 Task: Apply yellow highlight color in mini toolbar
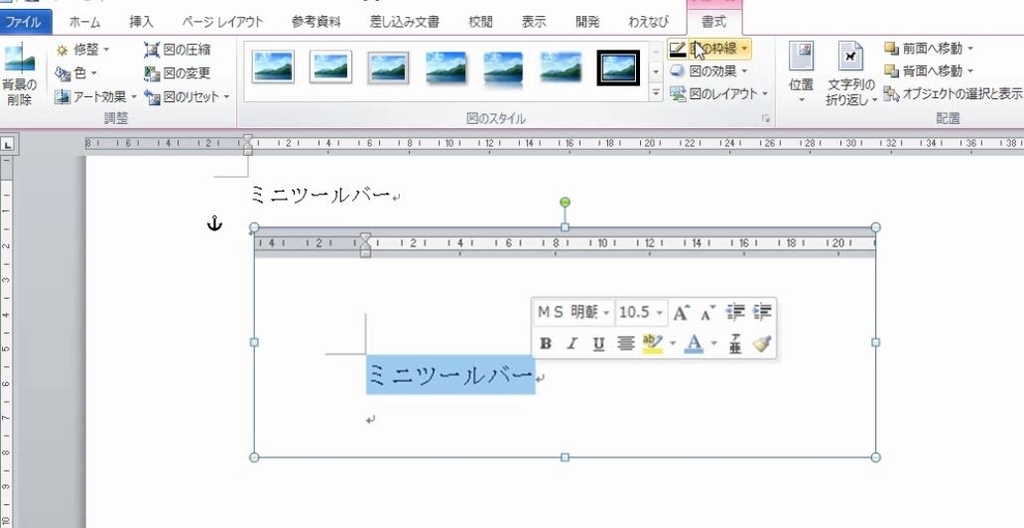click(x=652, y=343)
